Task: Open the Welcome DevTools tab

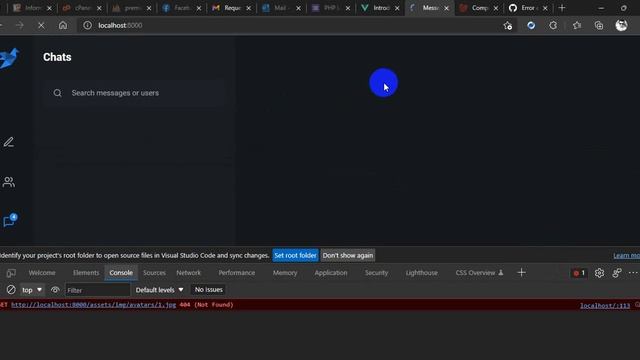Action: [42, 273]
